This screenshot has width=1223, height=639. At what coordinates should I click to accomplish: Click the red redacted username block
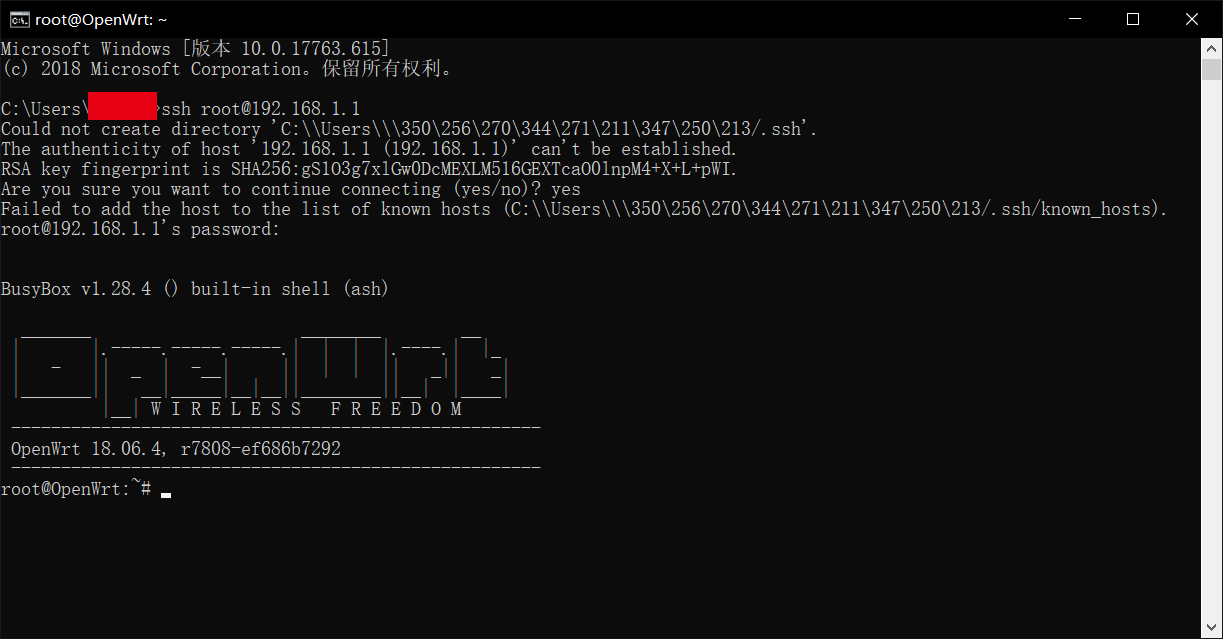122,106
